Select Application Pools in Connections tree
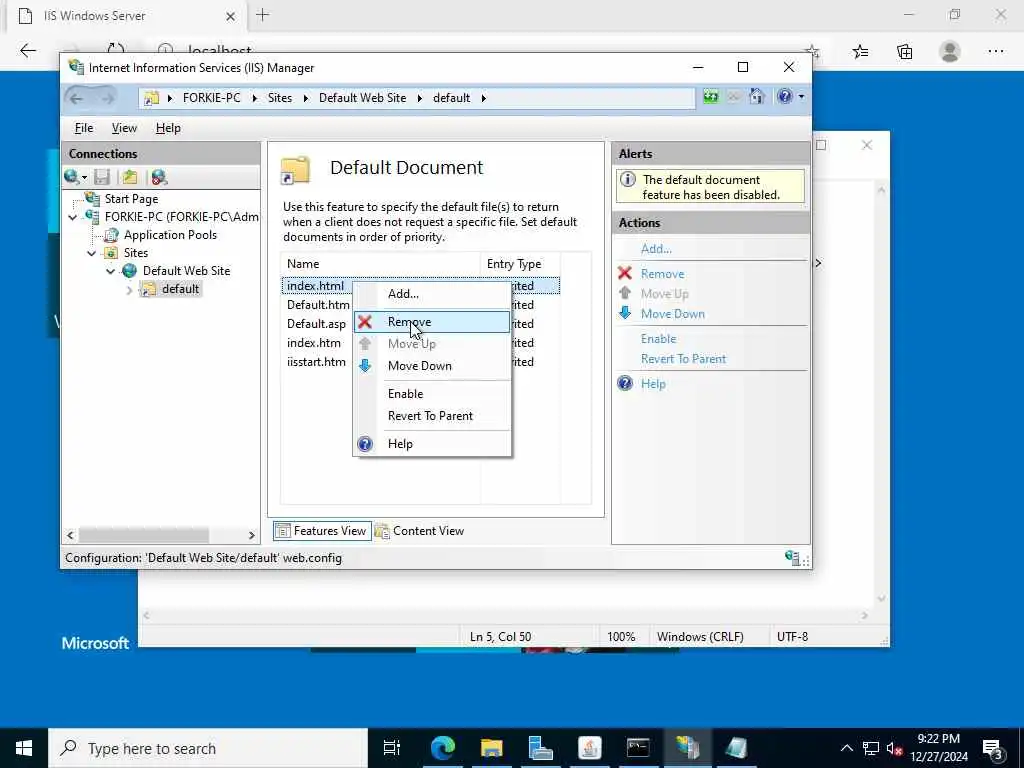 (x=170, y=235)
